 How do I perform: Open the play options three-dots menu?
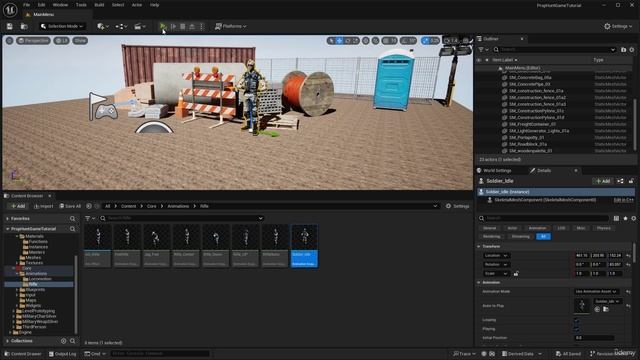[201, 26]
